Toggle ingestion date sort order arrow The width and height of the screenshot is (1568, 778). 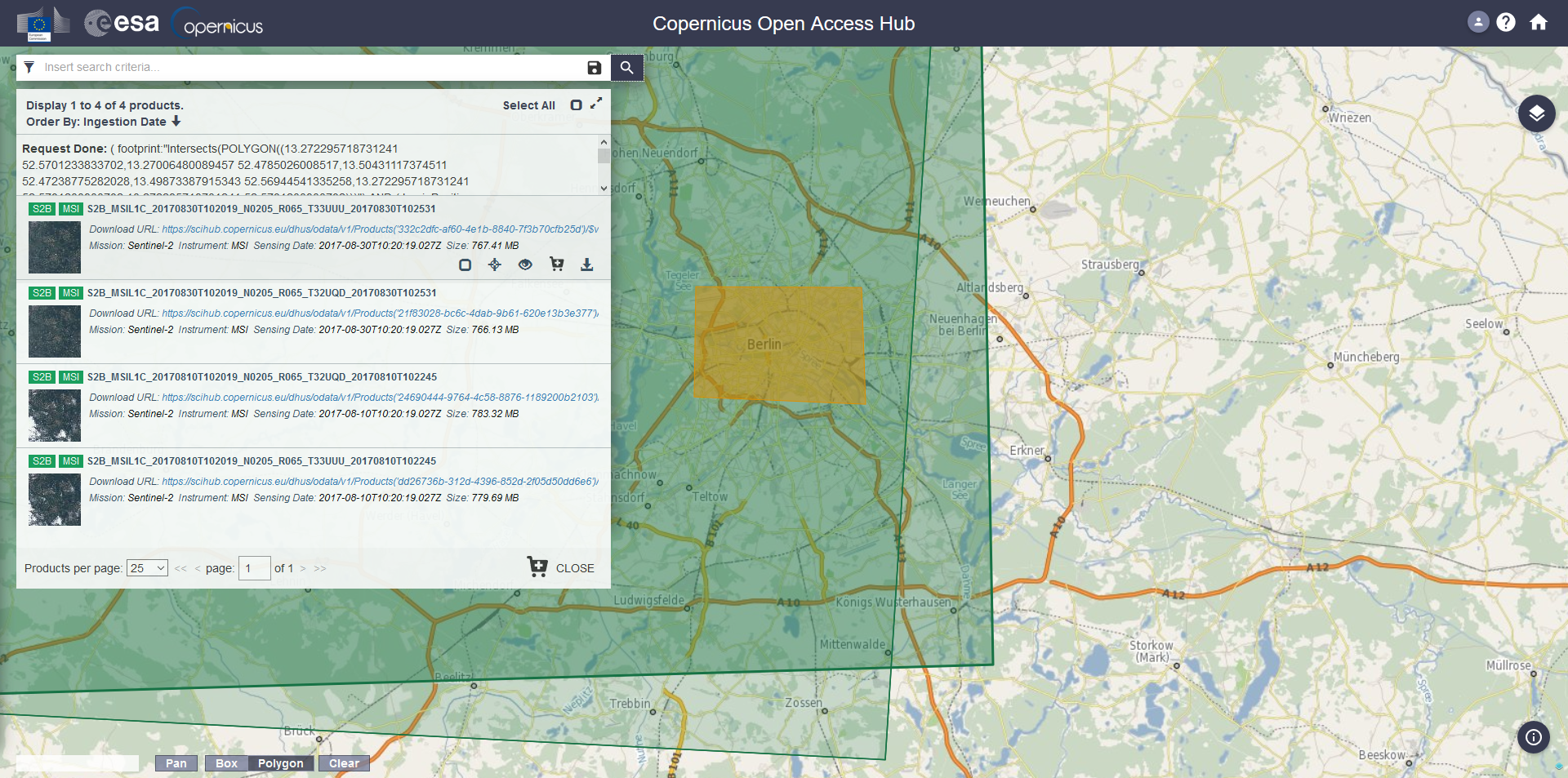[176, 122]
